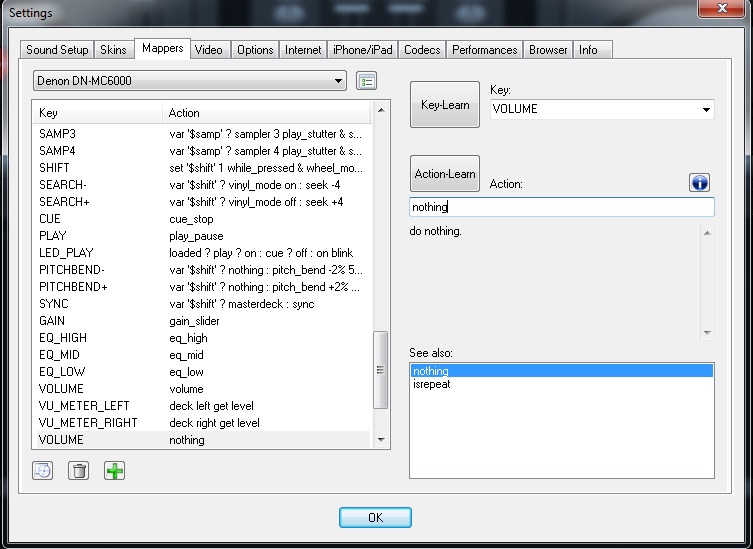Select the SEARCH- mapping row
This screenshot has height=549, width=753.
[204, 185]
